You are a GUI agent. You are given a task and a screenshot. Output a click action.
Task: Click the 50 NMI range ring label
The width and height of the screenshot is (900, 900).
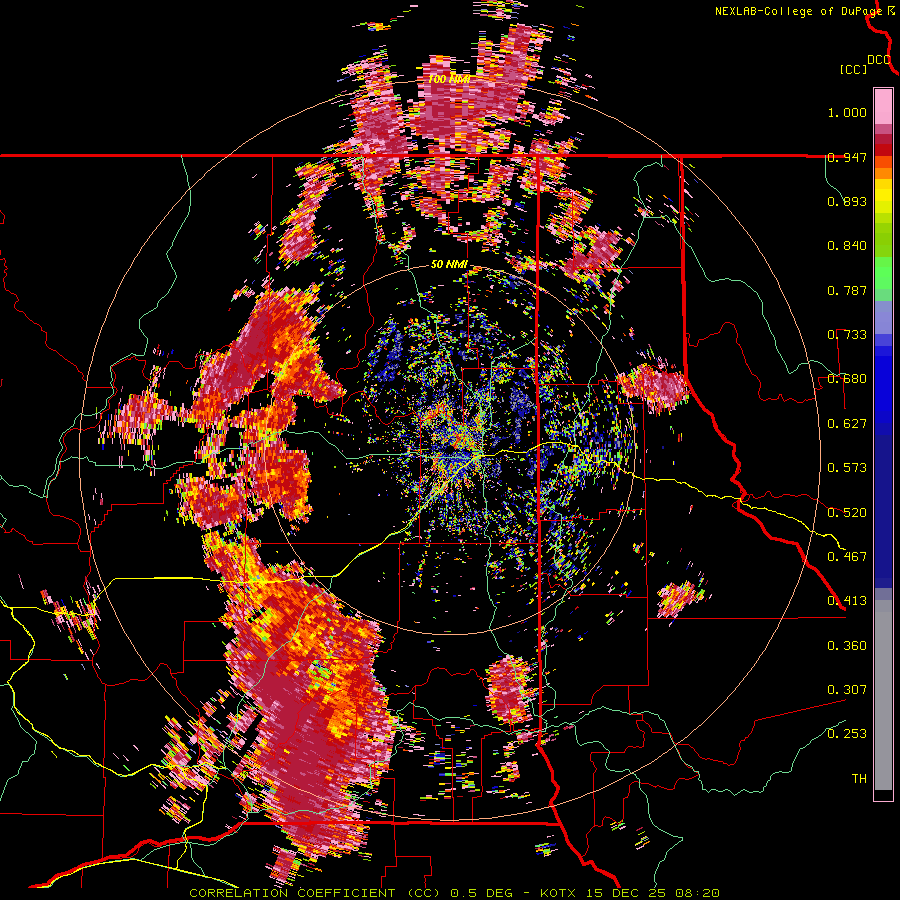point(449,265)
